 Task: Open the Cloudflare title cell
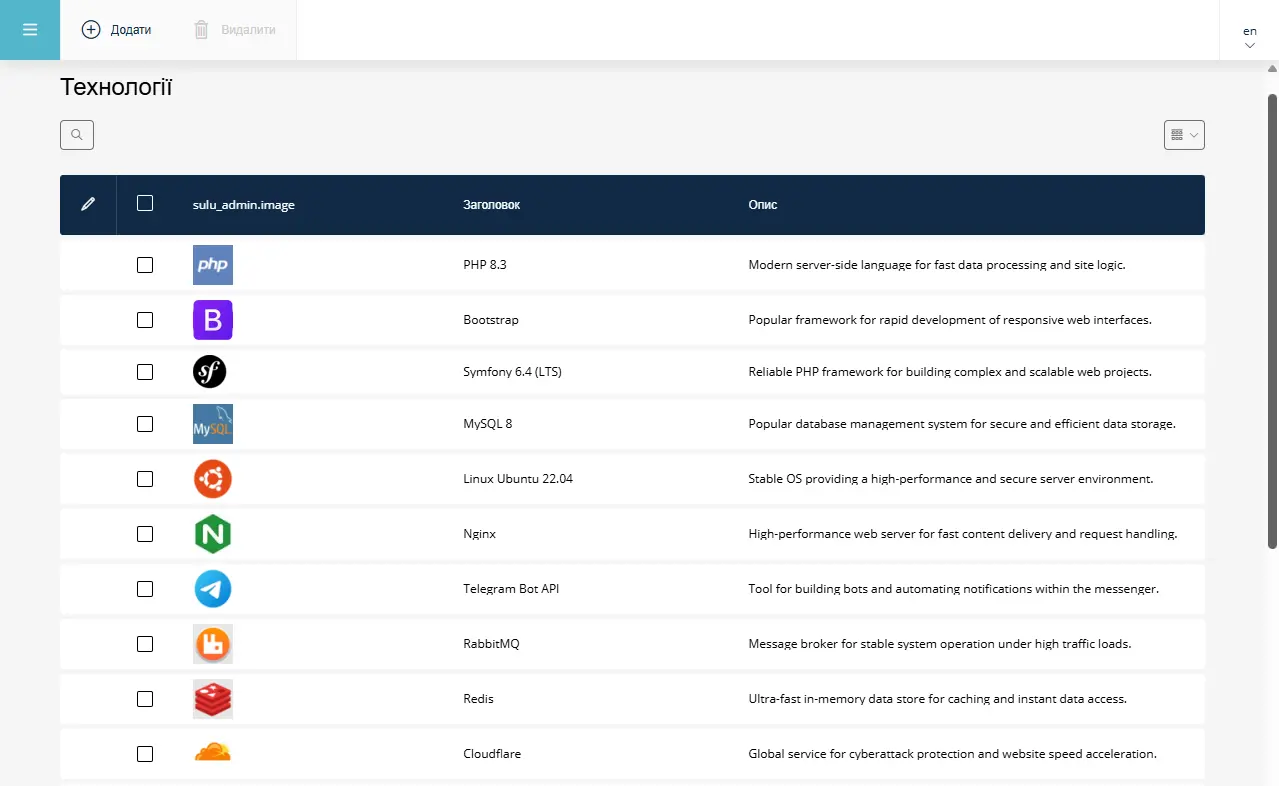(x=492, y=754)
